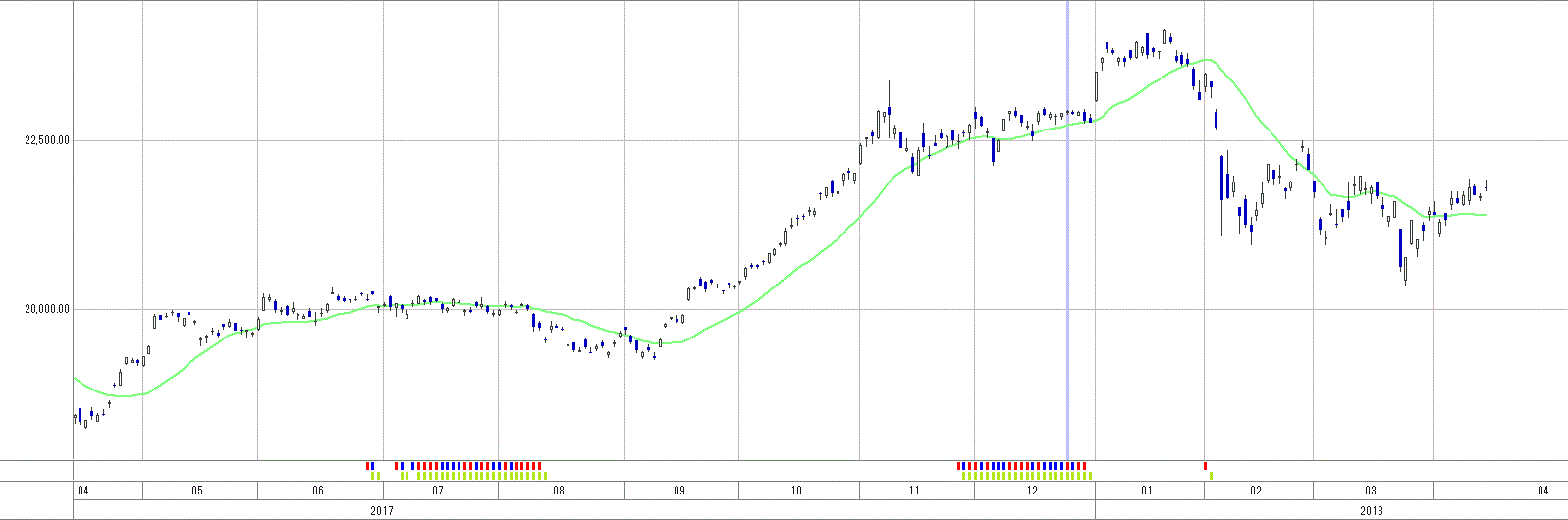
Task: Click the 2018 year label
Action: tap(1372, 510)
